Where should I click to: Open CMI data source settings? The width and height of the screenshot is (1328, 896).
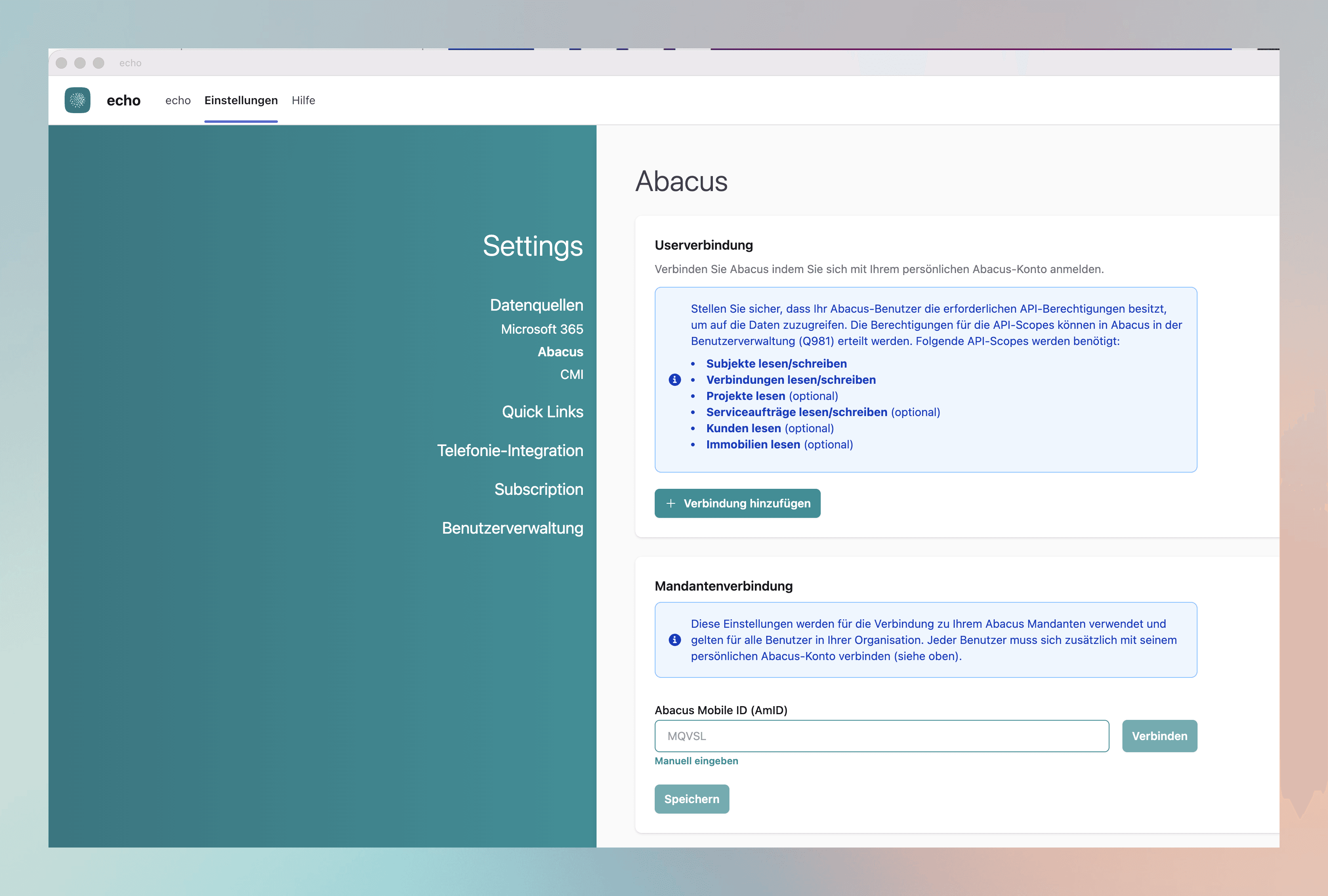[572, 375]
